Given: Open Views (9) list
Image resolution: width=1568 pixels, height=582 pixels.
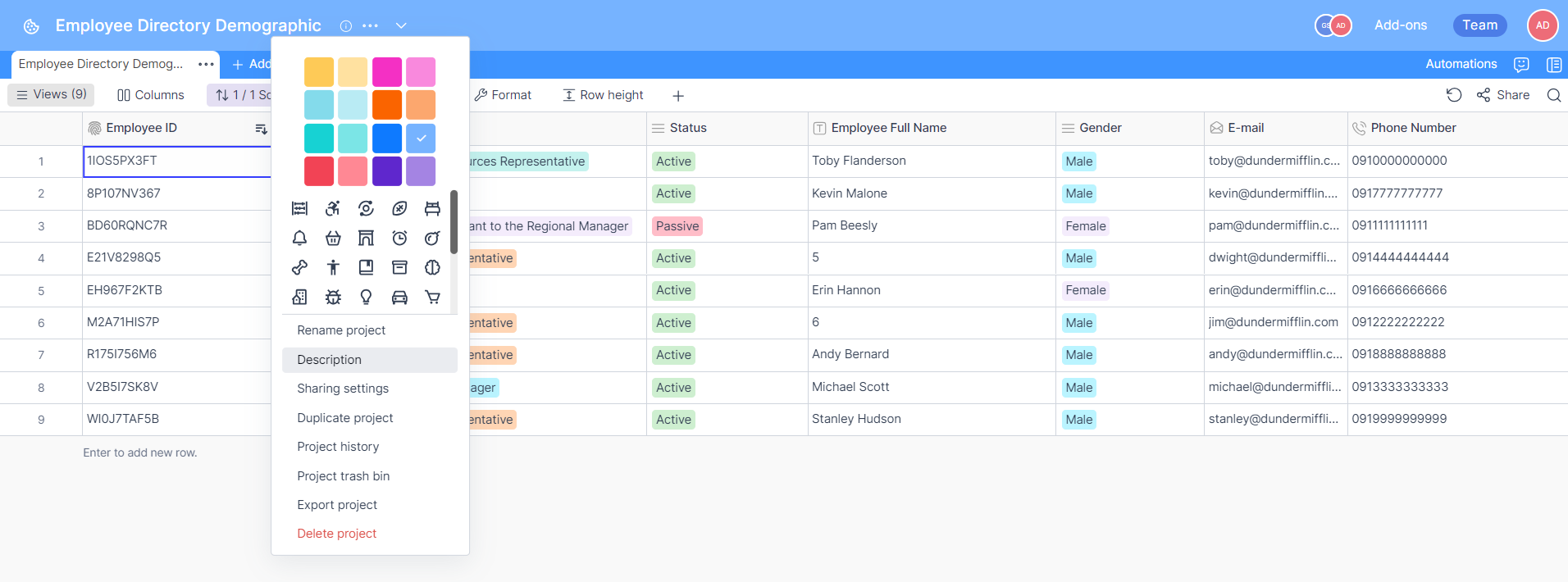Looking at the screenshot, I should coord(52,95).
